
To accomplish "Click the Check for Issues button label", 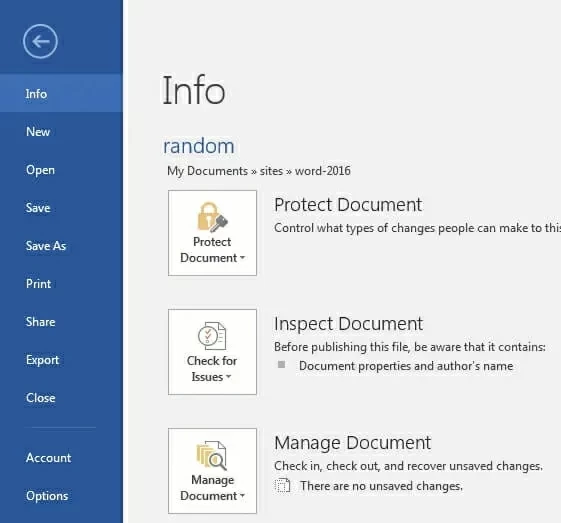I will pyautogui.click(x=212, y=368).
